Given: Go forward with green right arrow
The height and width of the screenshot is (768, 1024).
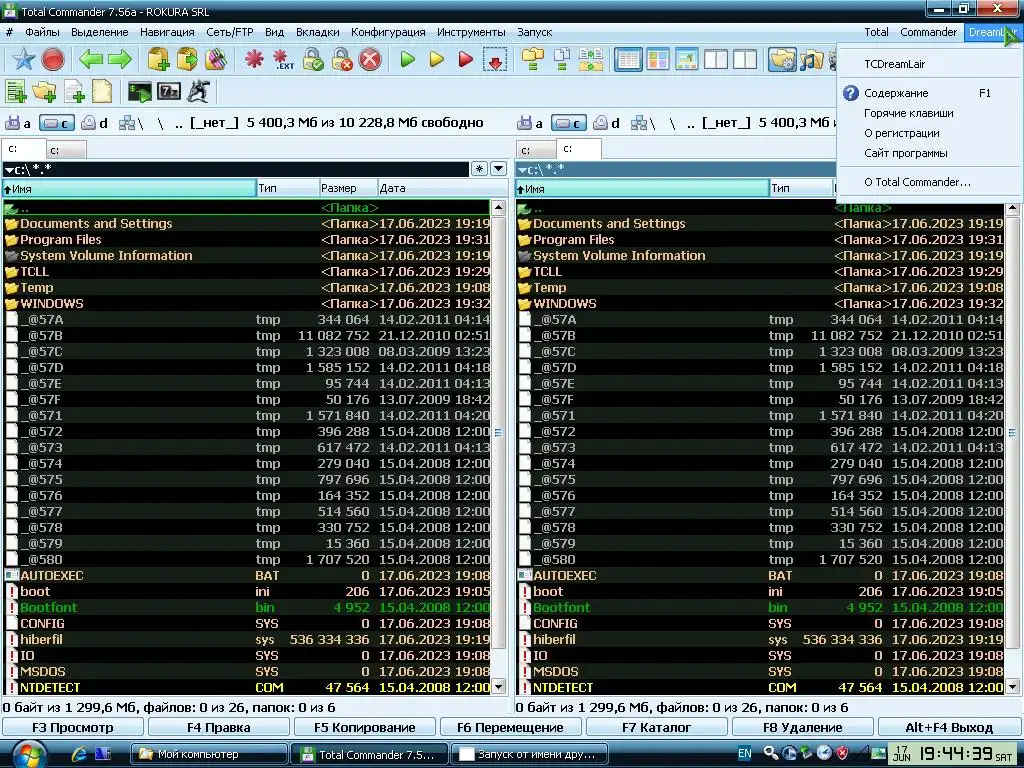Looking at the screenshot, I should pos(120,59).
